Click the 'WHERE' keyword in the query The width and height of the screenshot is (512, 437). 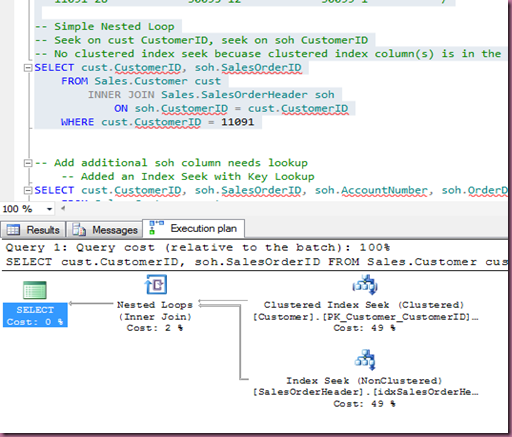(x=78, y=122)
